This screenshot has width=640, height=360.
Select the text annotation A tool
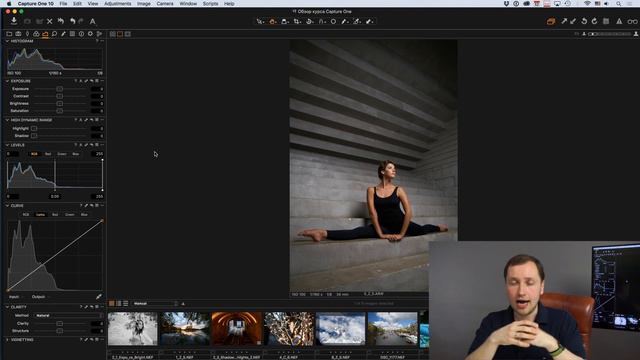pos(93,21)
